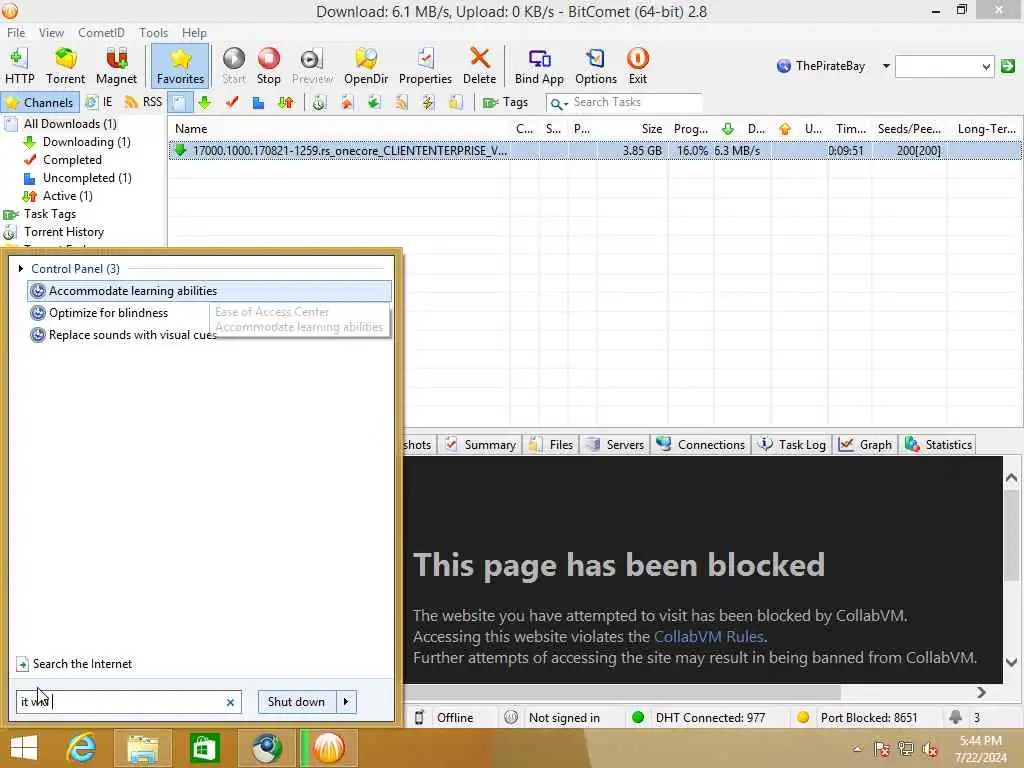Click the Windows Start button
The width and height of the screenshot is (1024, 768).
pyautogui.click(x=24, y=748)
